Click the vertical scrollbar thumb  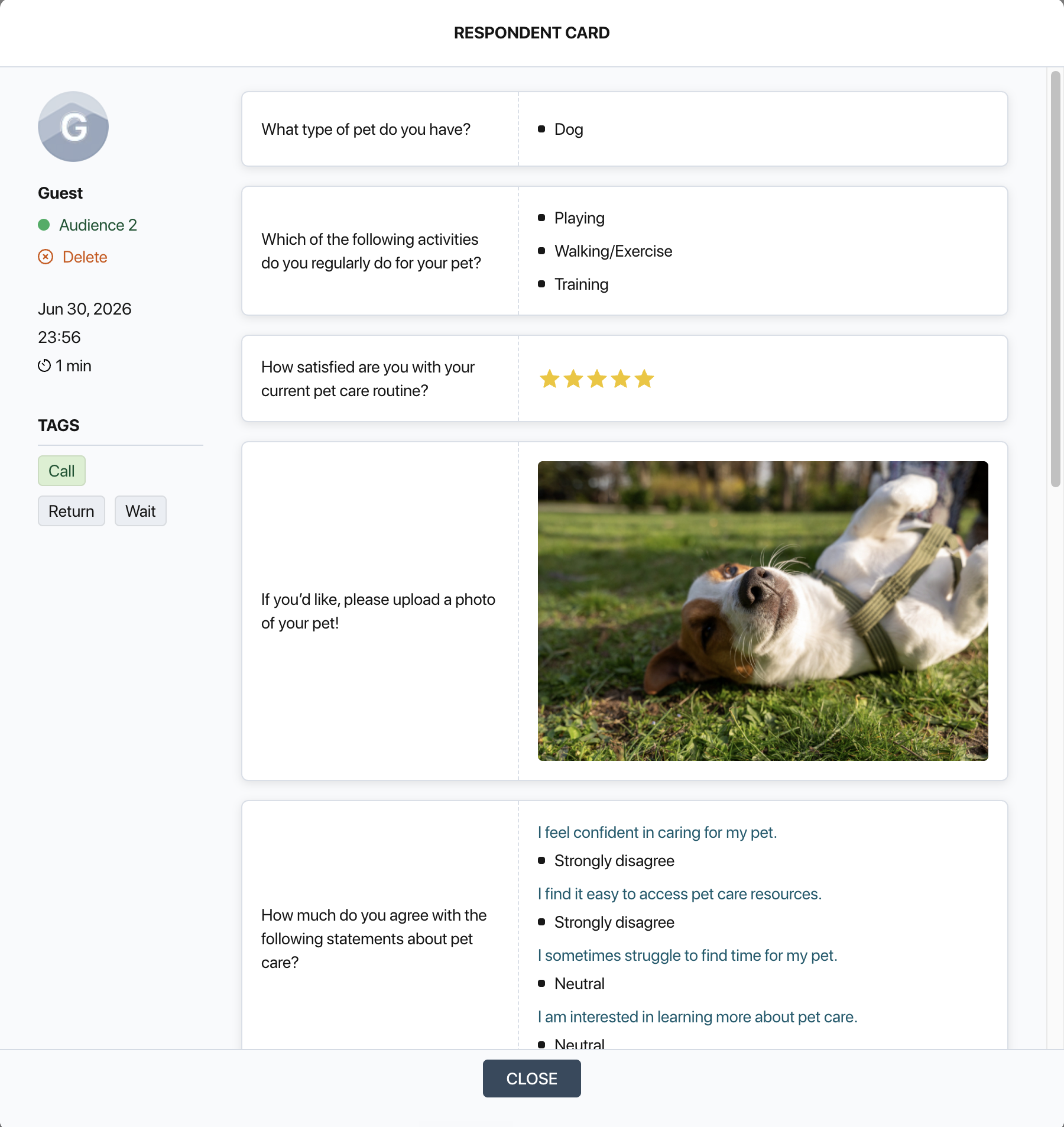point(1056,279)
